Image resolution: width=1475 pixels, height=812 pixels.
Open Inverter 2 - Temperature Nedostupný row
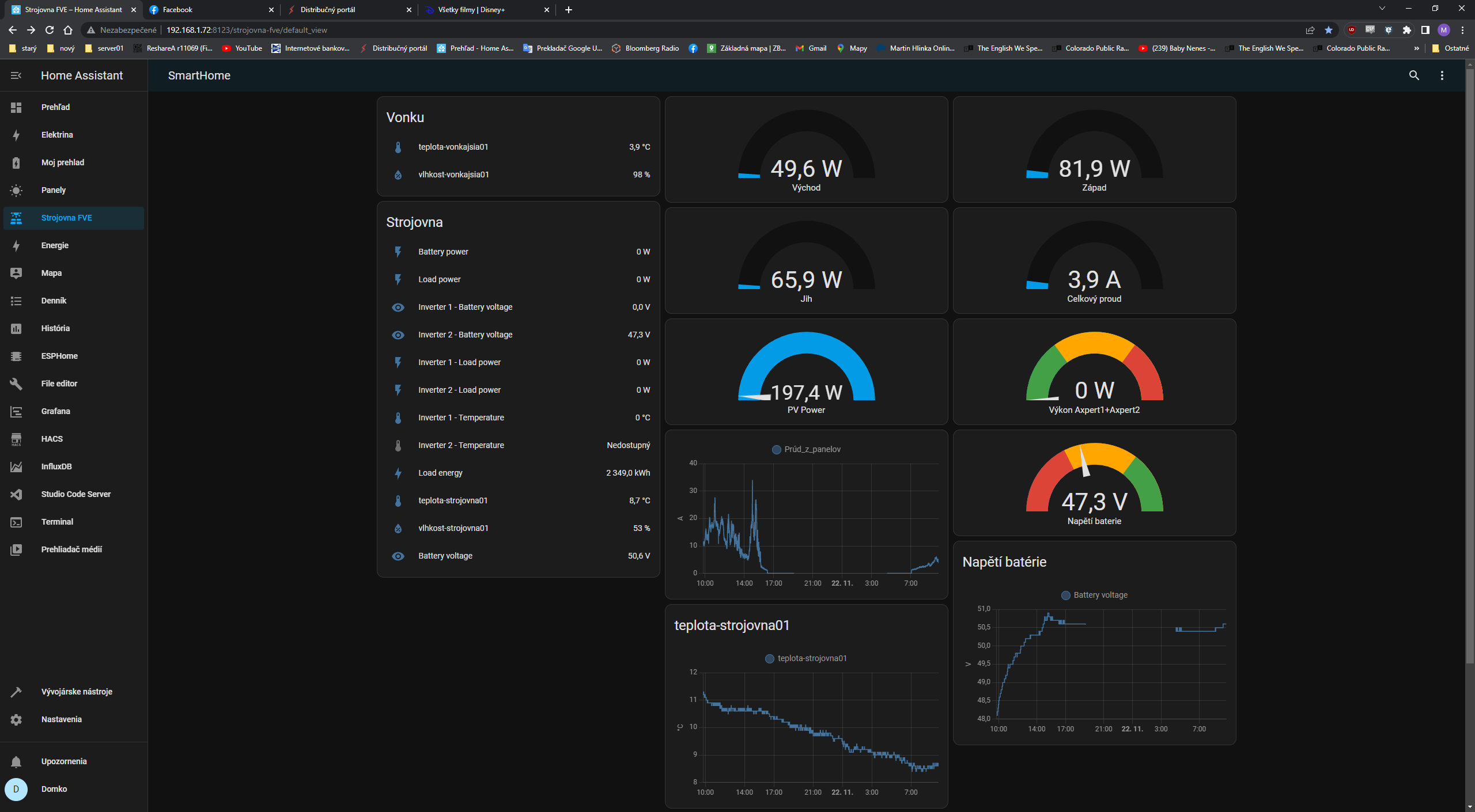(x=518, y=445)
